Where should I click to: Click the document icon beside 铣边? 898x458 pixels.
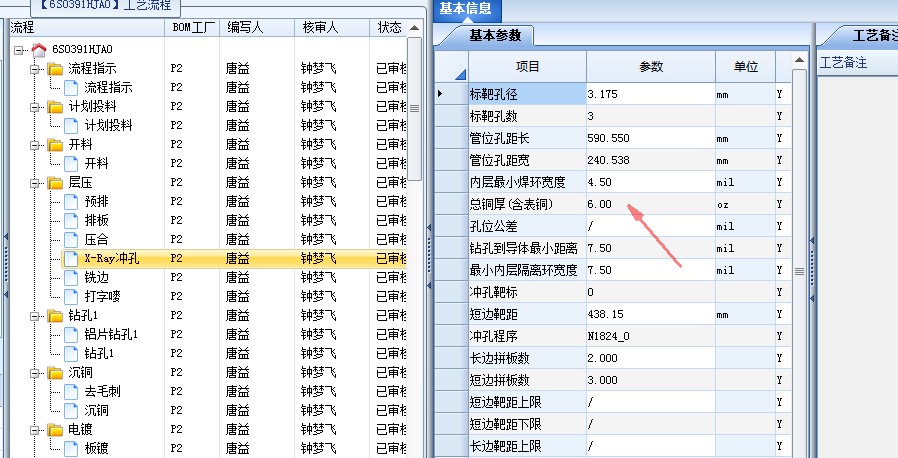71,278
